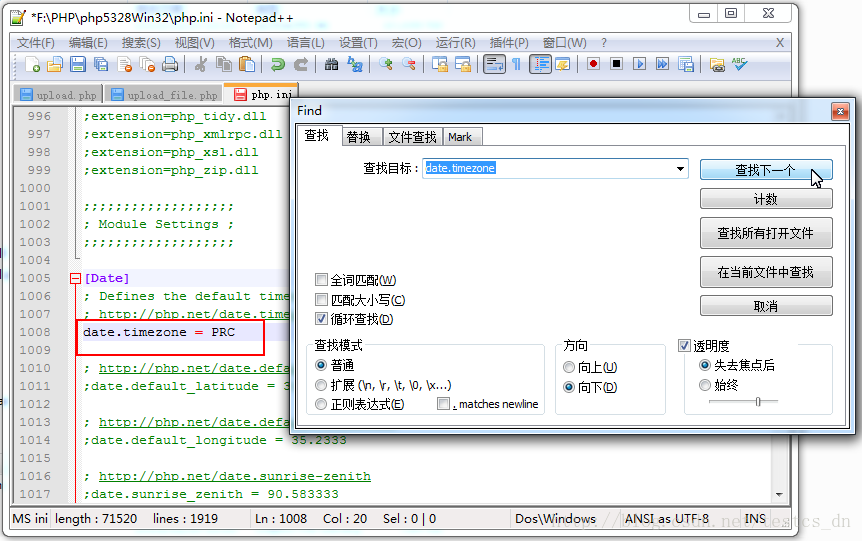Open the 插件(P) menu

[509, 43]
